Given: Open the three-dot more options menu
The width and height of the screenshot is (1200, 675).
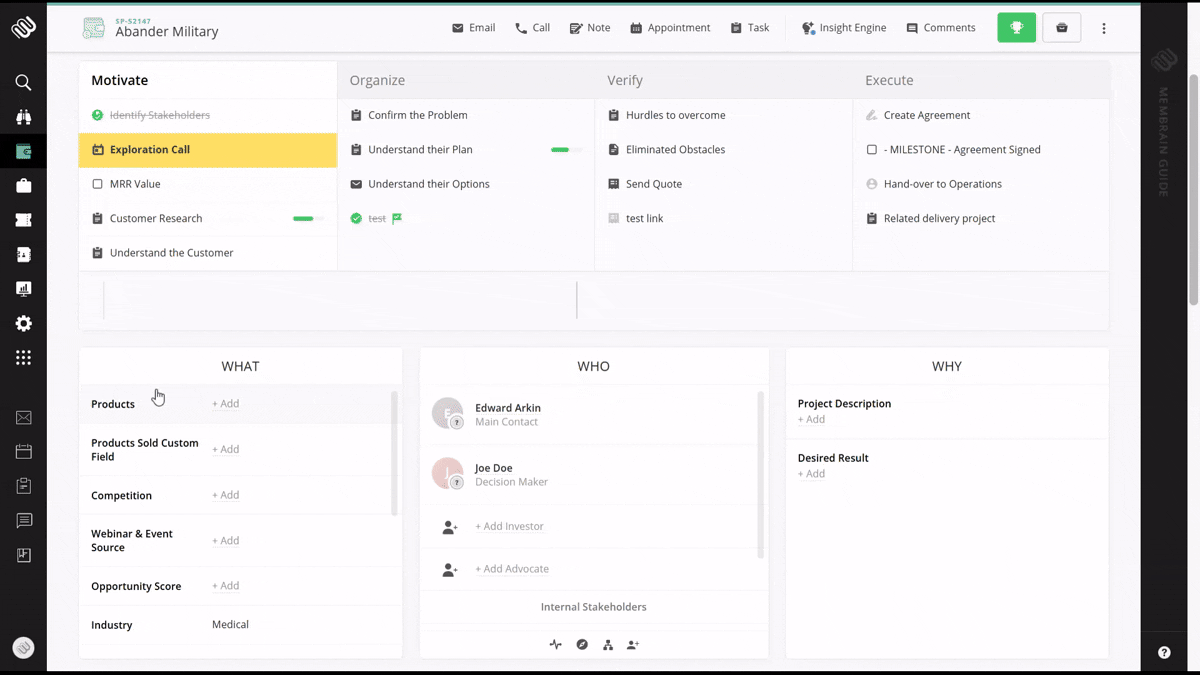Looking at the screenshot, I should [x=1104, y=28].
